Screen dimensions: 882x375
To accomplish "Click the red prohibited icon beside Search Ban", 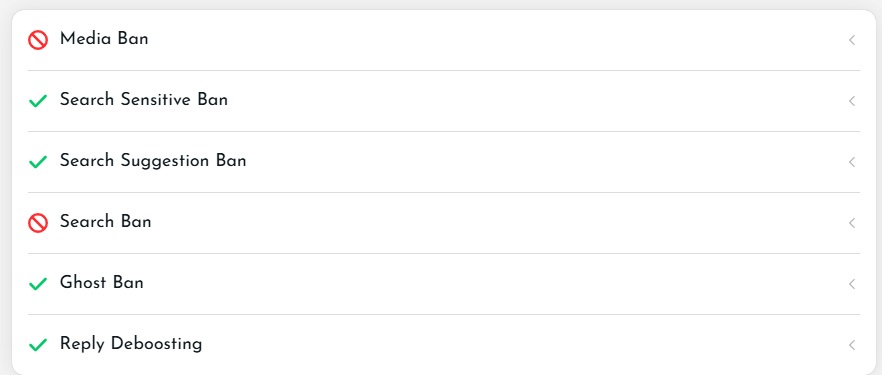I will pos(38,223).
